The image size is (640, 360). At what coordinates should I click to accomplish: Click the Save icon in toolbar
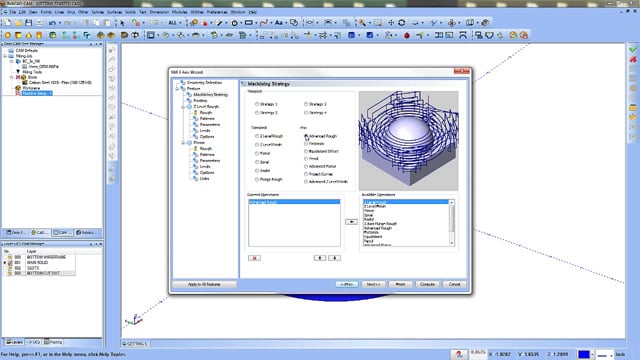(29, 23)
